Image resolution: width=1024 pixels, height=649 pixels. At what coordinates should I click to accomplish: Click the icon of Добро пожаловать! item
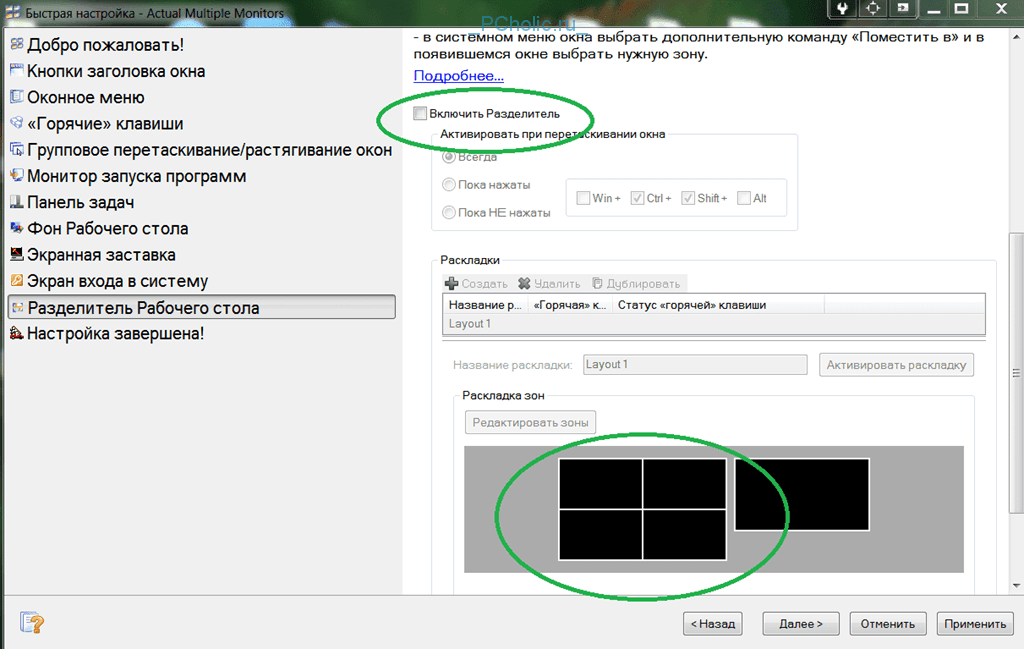[17, 44]
